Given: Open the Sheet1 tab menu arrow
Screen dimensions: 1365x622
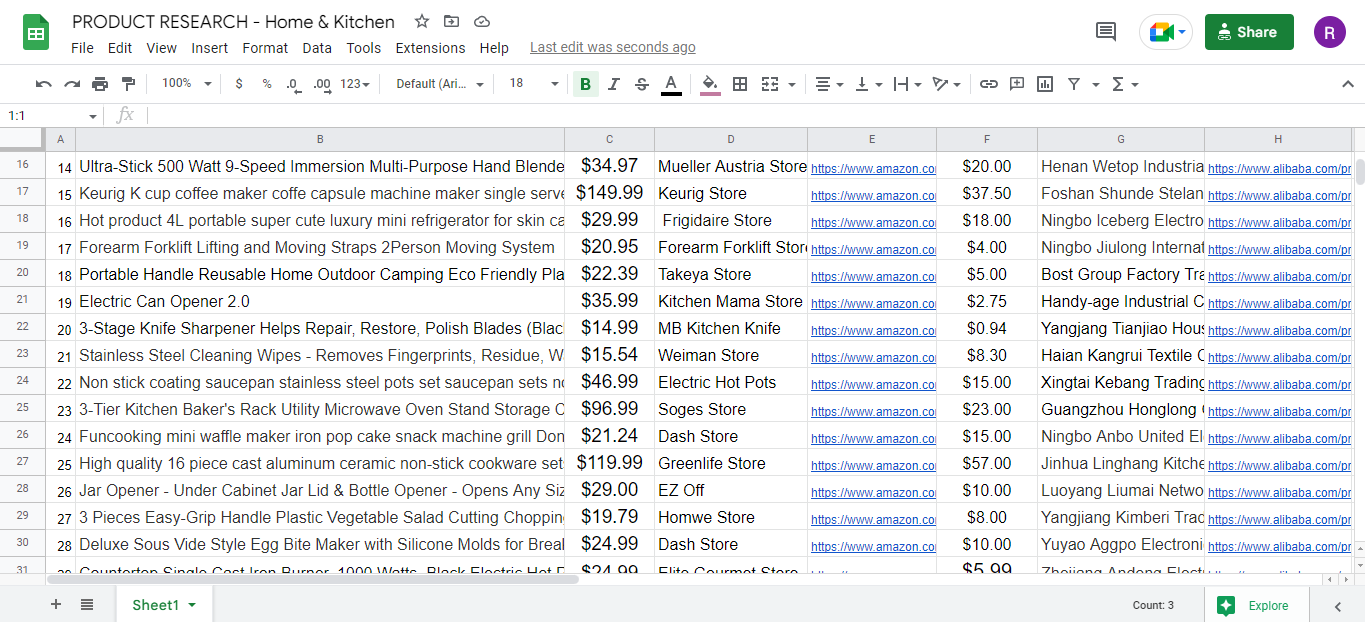Looking at the screenshot, I should point(191,605).
